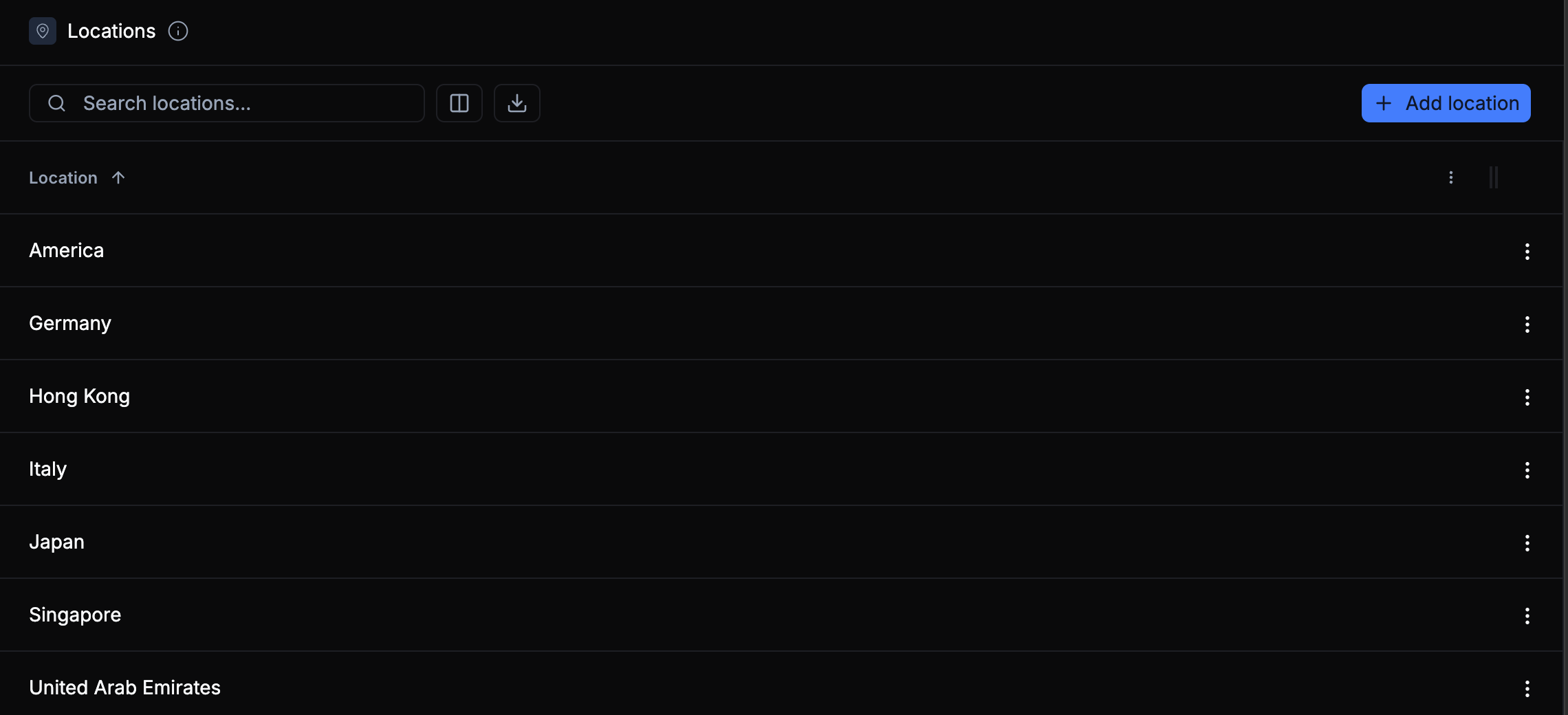
Task: Open the Italy row actions menu
Action: click(1527, 470)
